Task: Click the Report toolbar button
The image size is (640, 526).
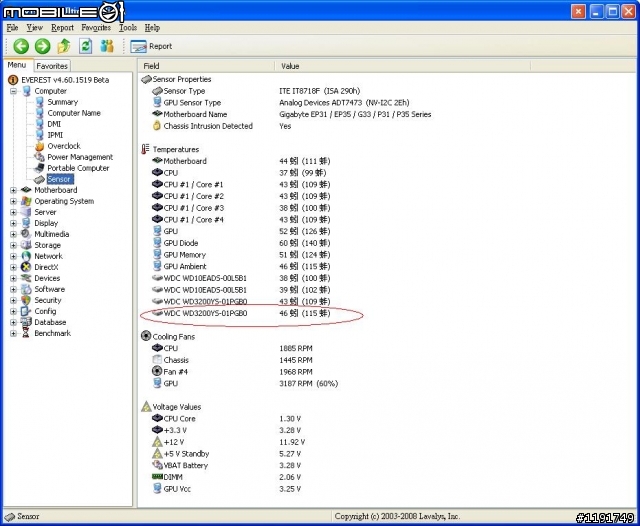Action: click(151, 47)
